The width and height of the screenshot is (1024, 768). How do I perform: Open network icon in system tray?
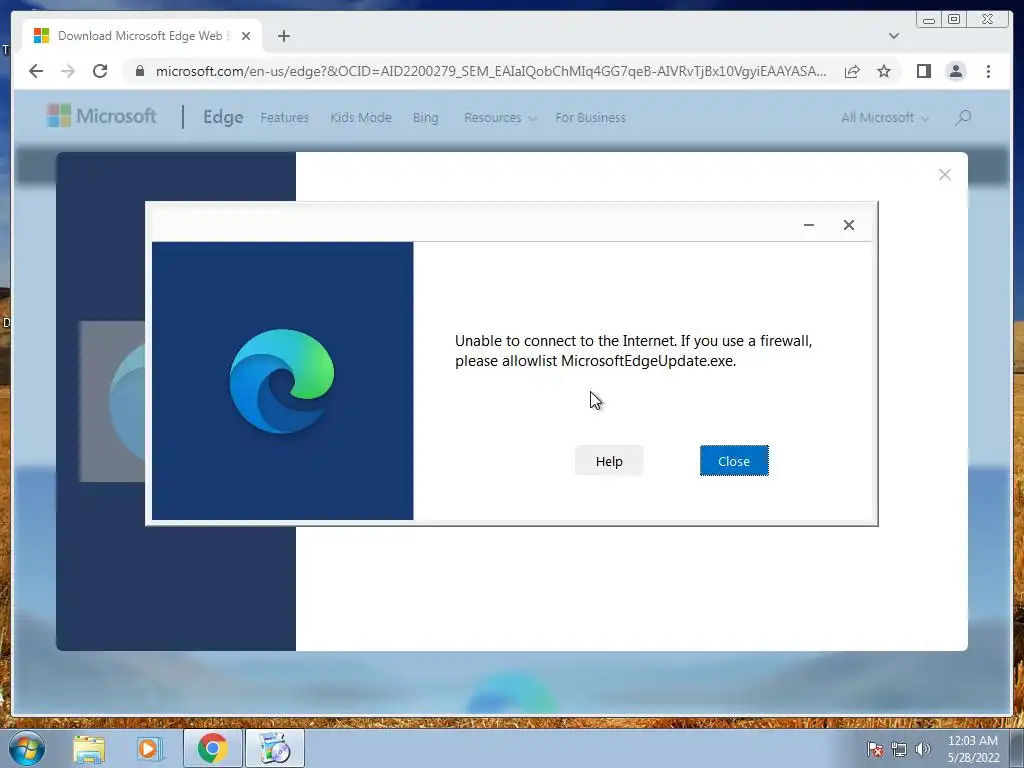pyautogui.click(x=899, y=749)
